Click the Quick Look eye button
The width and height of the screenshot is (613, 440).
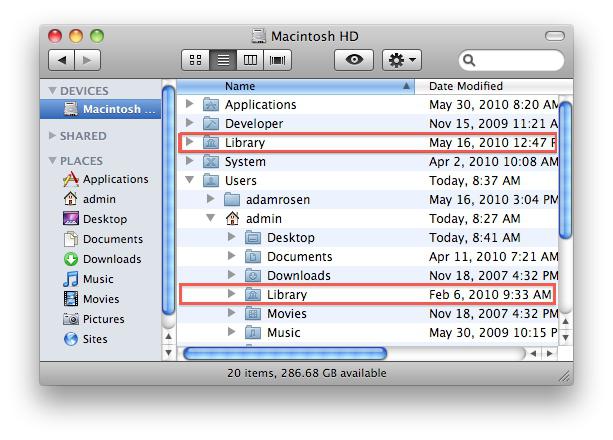pos(354,60)
